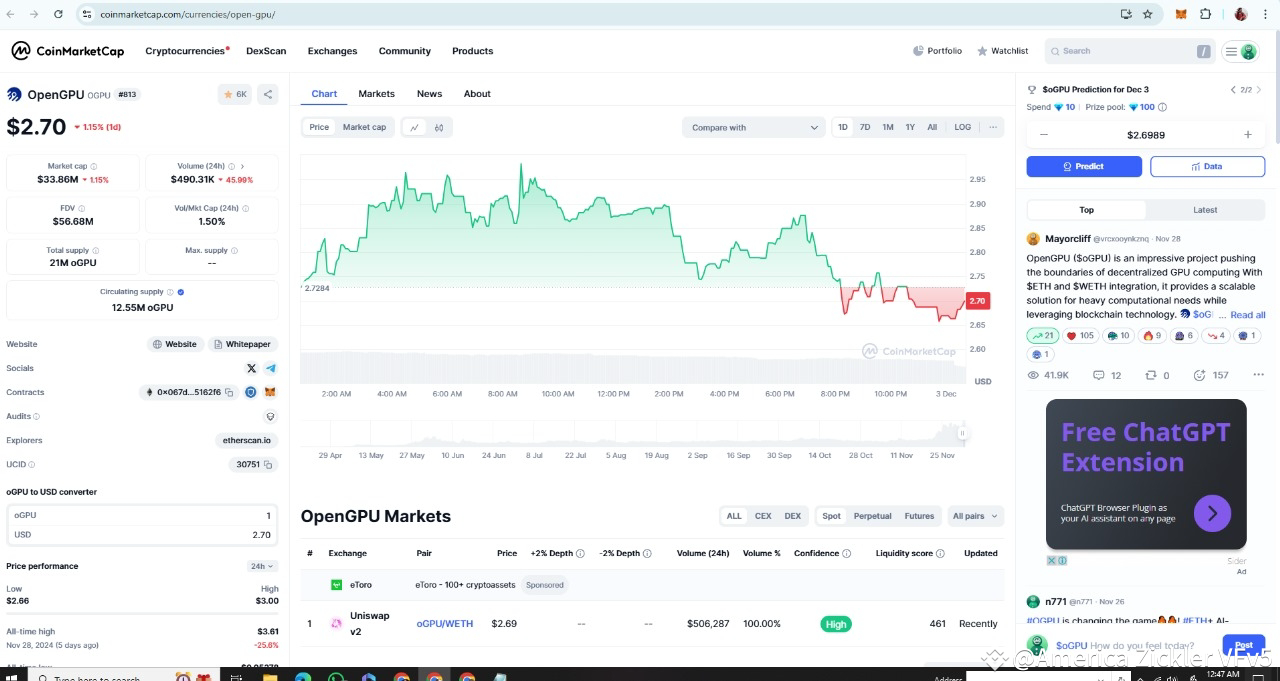Open Mayorcliff post more options menu

[1258, 375]
